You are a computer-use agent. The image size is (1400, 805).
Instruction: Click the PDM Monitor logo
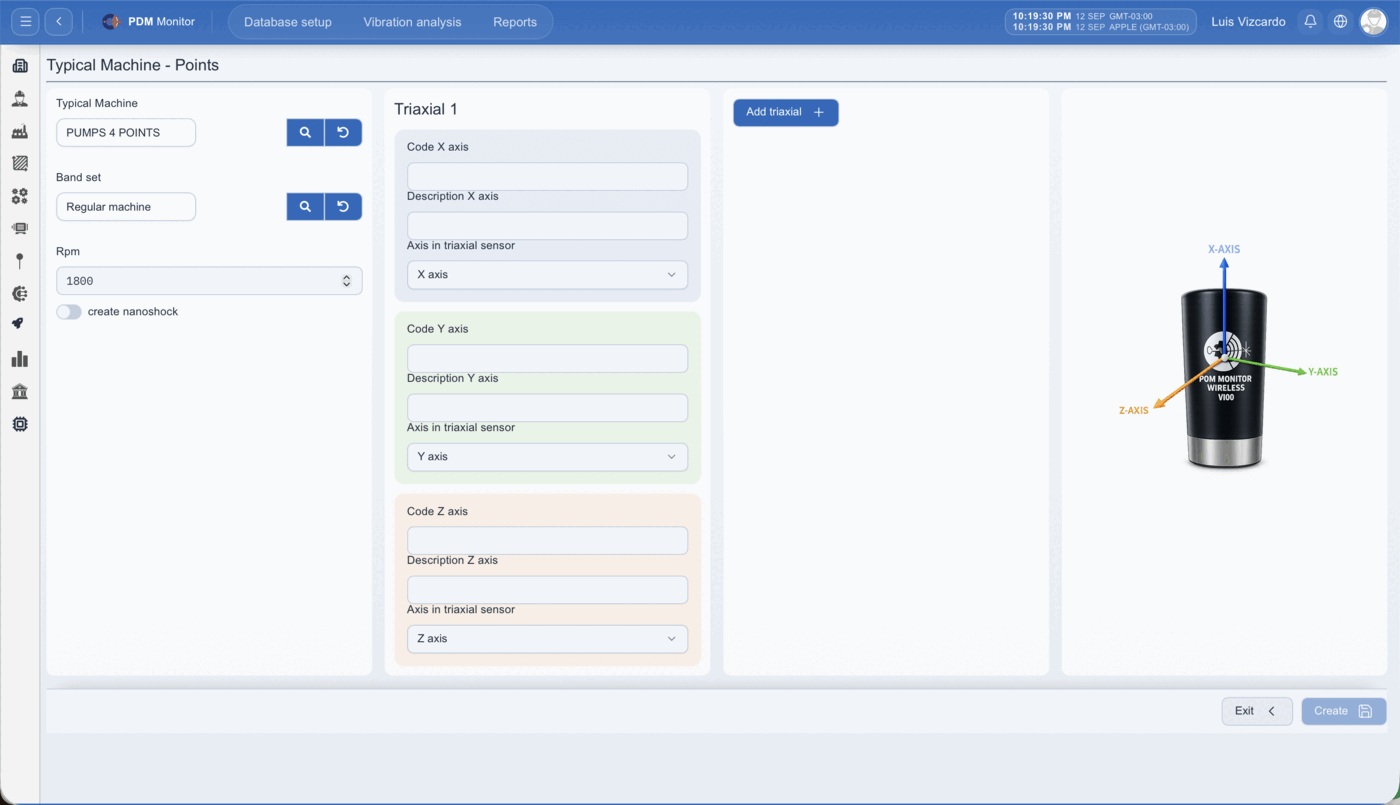[149, 21]
